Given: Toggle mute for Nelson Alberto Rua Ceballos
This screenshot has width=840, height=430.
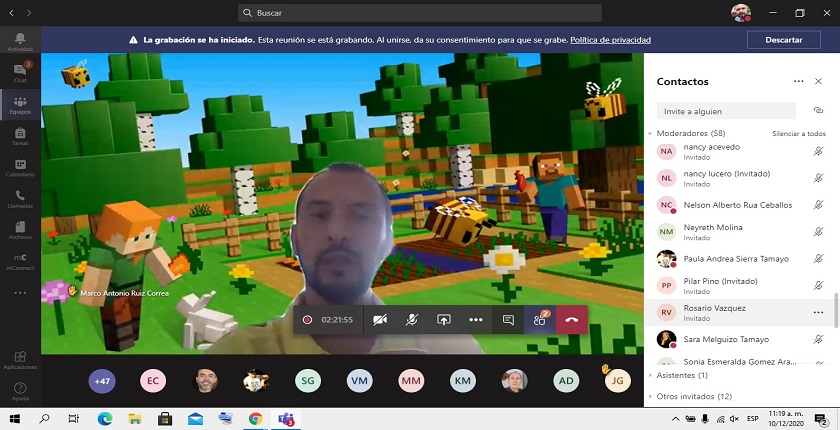Looking at the screenshot, I should (x=818, y=205).
